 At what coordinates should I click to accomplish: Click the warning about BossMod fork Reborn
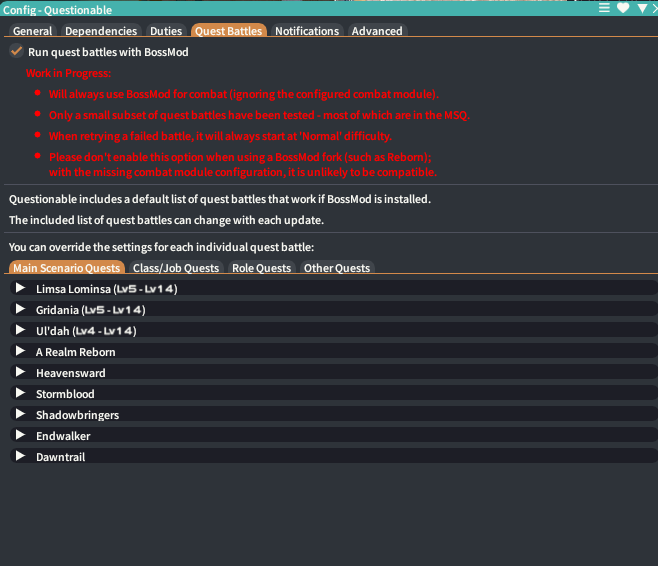click(x=243, y=164)
